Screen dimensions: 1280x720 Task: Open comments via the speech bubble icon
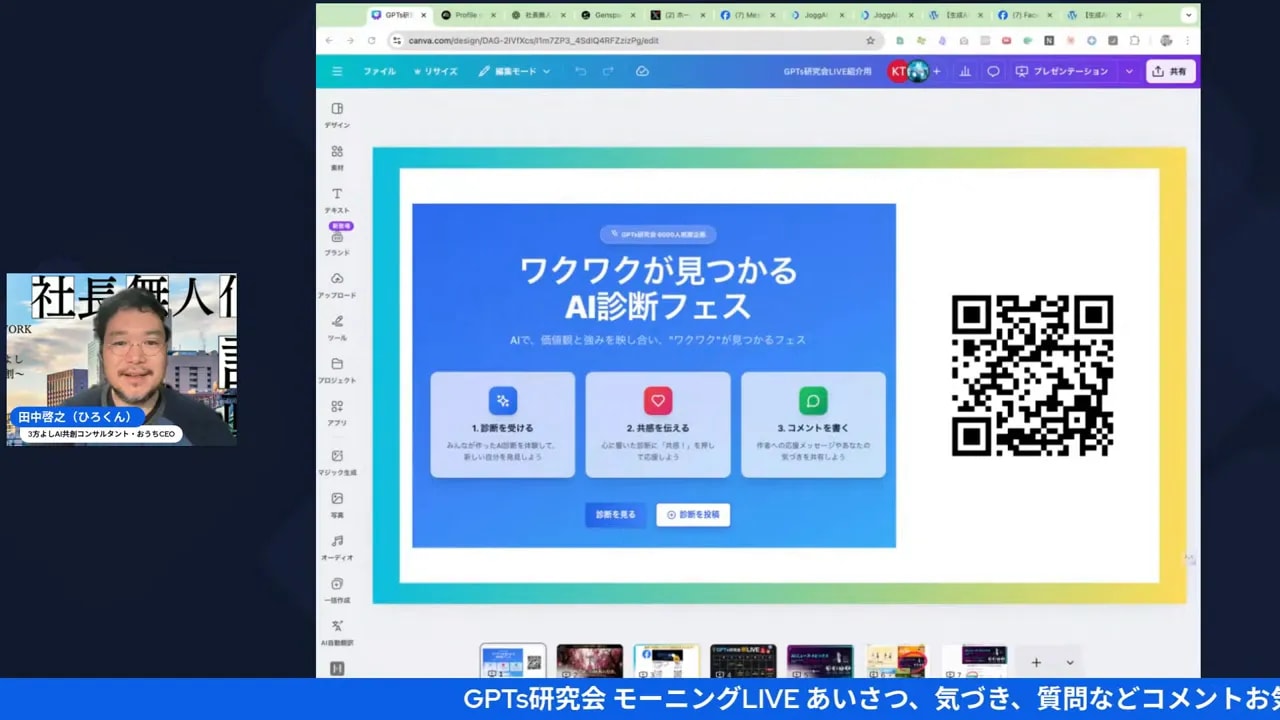pos(993,71)
